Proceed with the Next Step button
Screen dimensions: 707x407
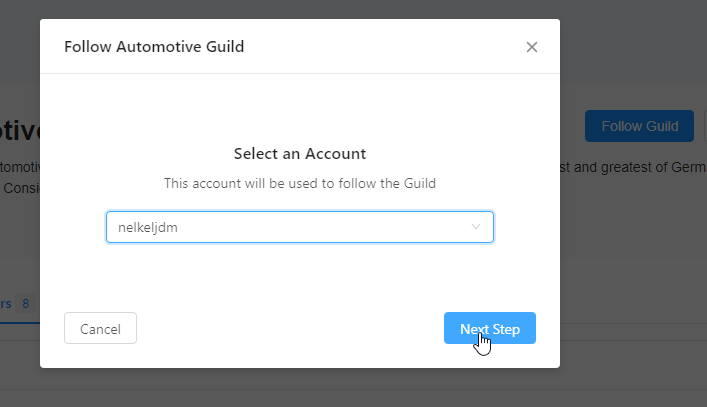coord(490,328)
